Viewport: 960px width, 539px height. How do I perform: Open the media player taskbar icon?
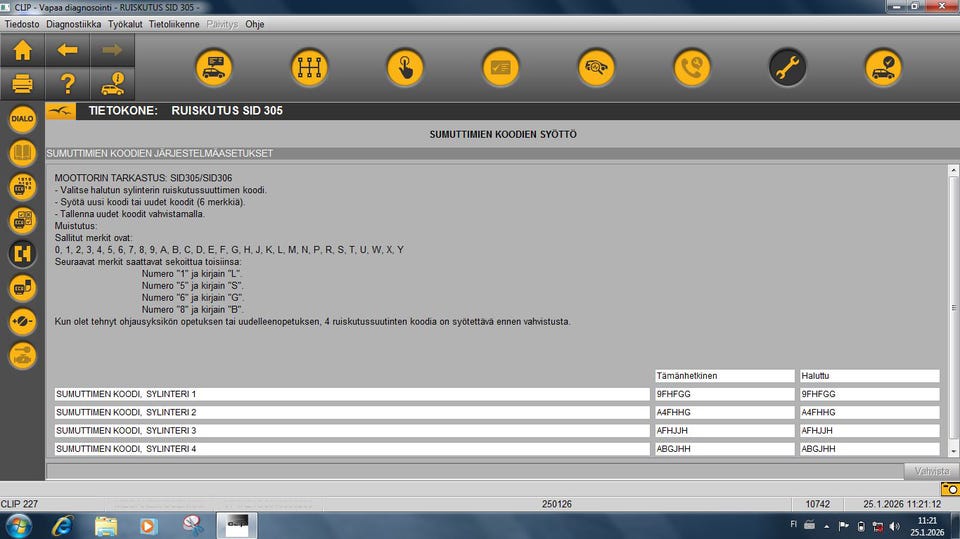[148, 526]
